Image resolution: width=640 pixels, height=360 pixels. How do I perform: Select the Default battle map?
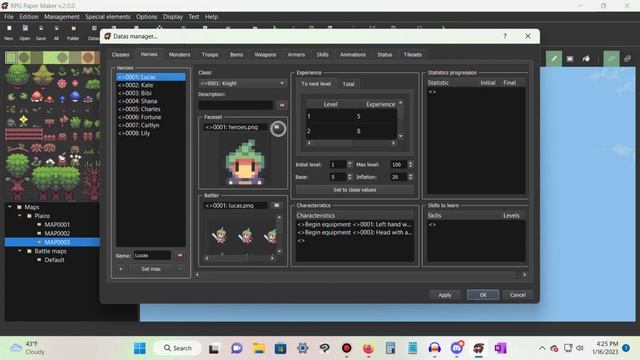pos(54,260)
